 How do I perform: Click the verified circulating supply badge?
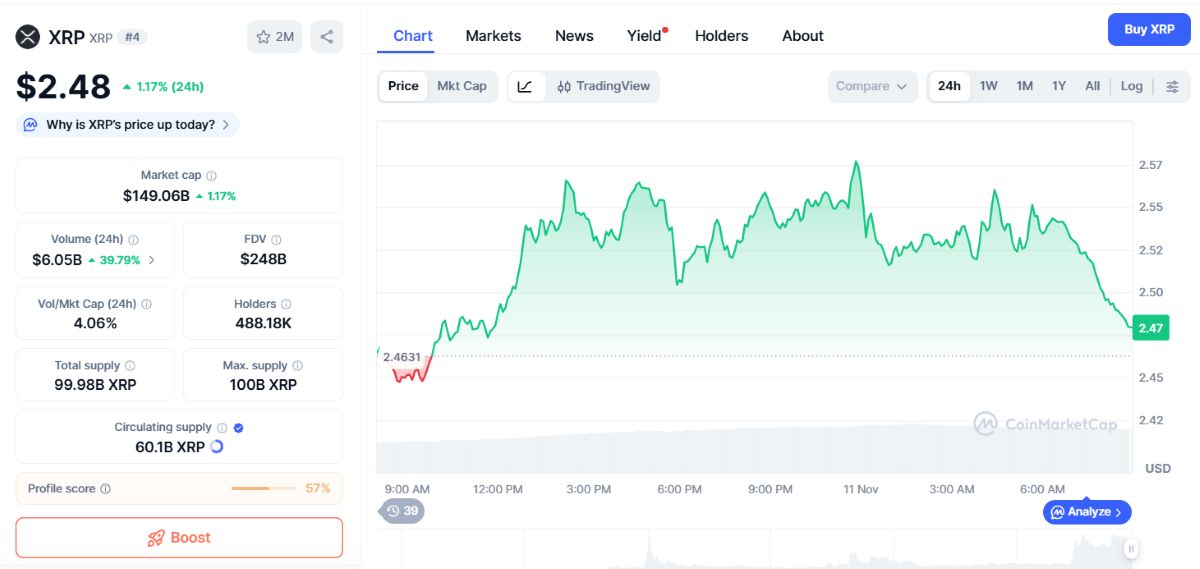[x=238, y=427]
